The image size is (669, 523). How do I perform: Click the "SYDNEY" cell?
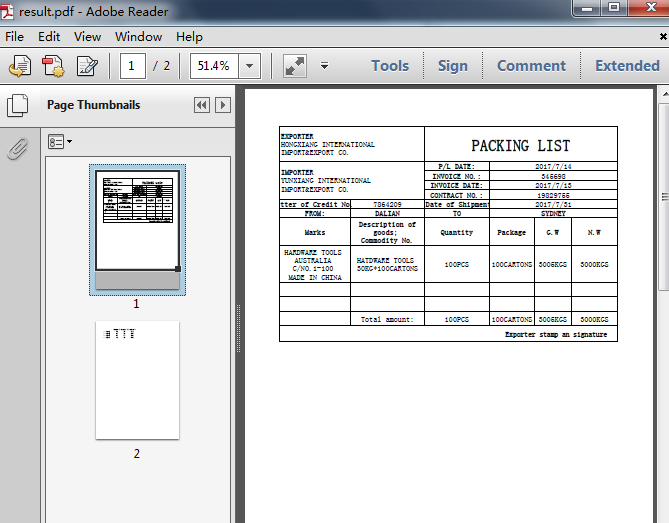[x=553, y=213]
